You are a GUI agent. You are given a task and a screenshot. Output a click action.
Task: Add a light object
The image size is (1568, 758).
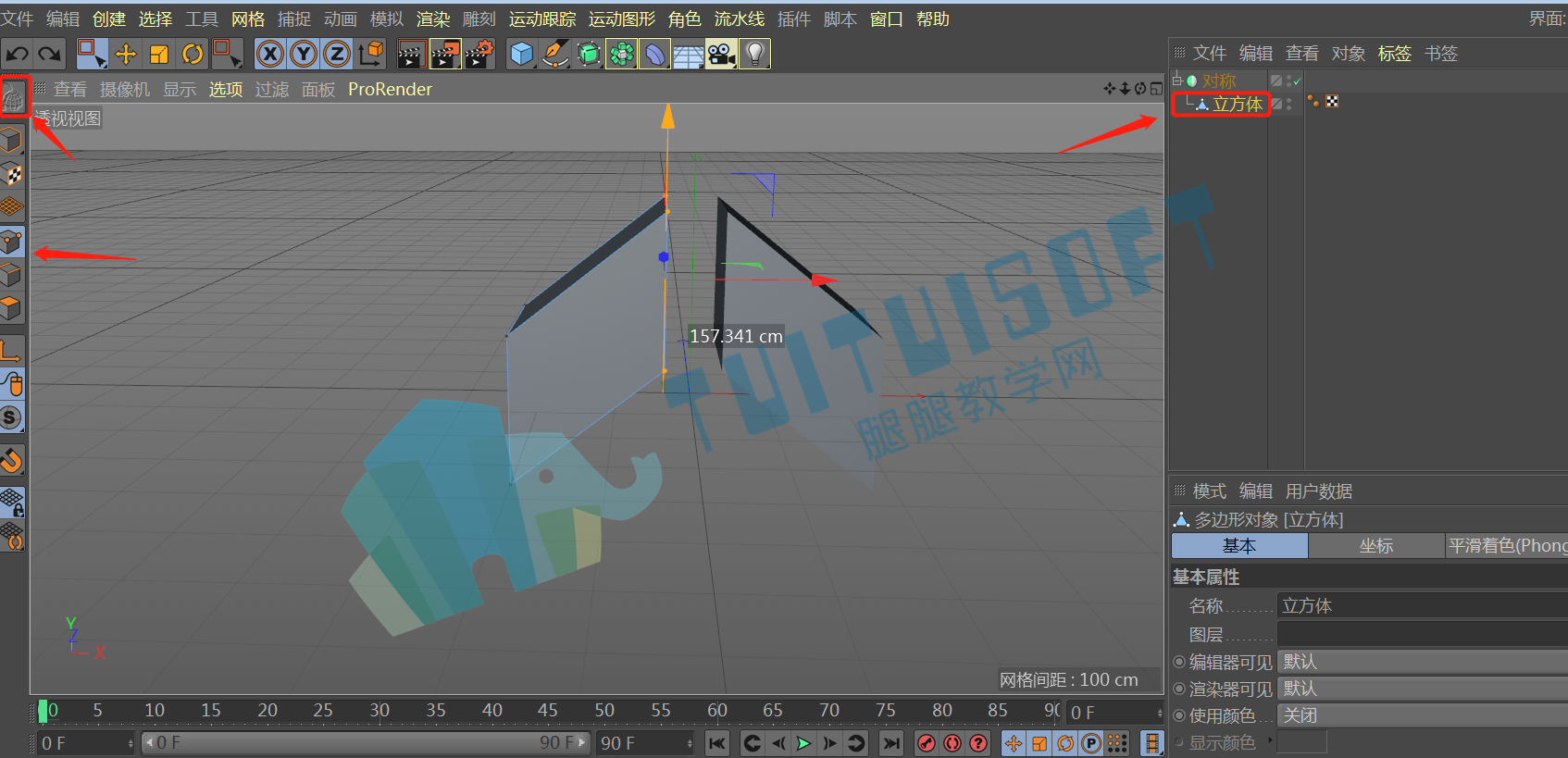click(x=755, y=54)
